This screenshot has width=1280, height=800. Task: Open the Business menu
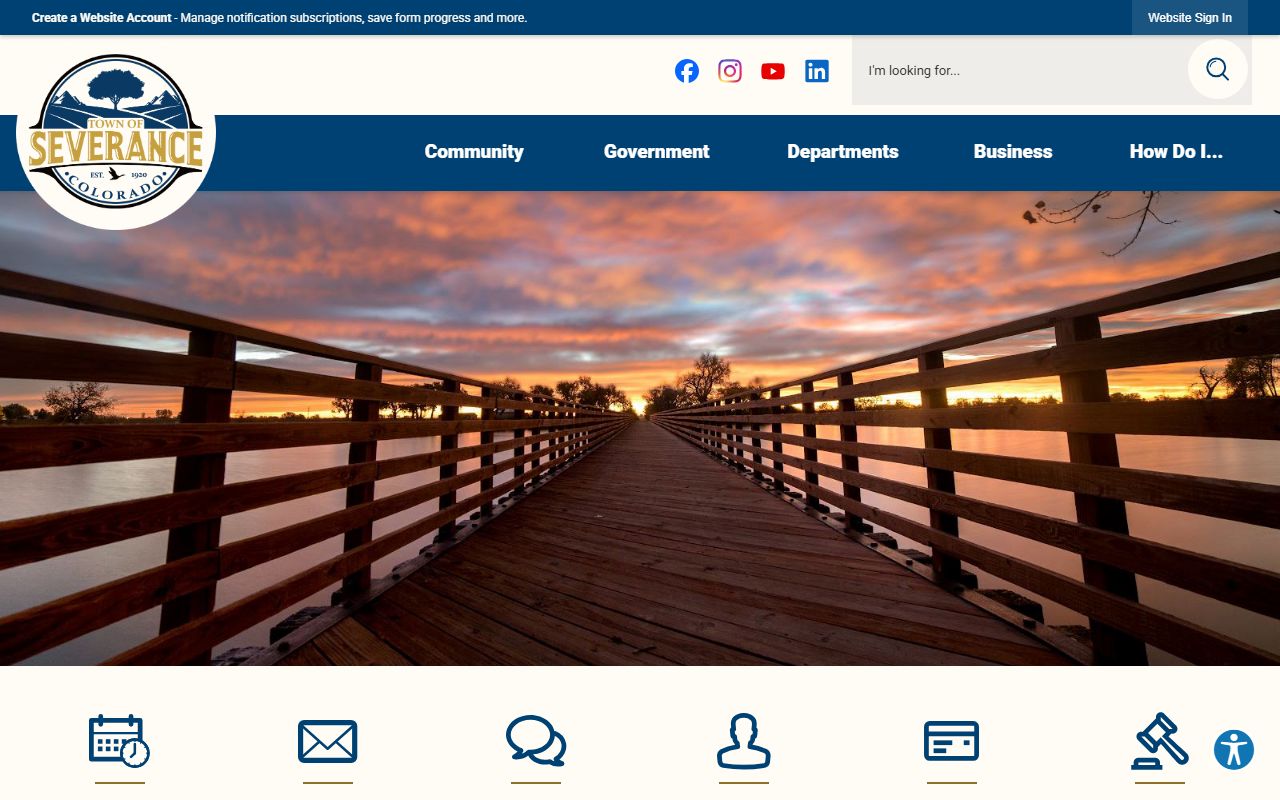click(1013, 152)
